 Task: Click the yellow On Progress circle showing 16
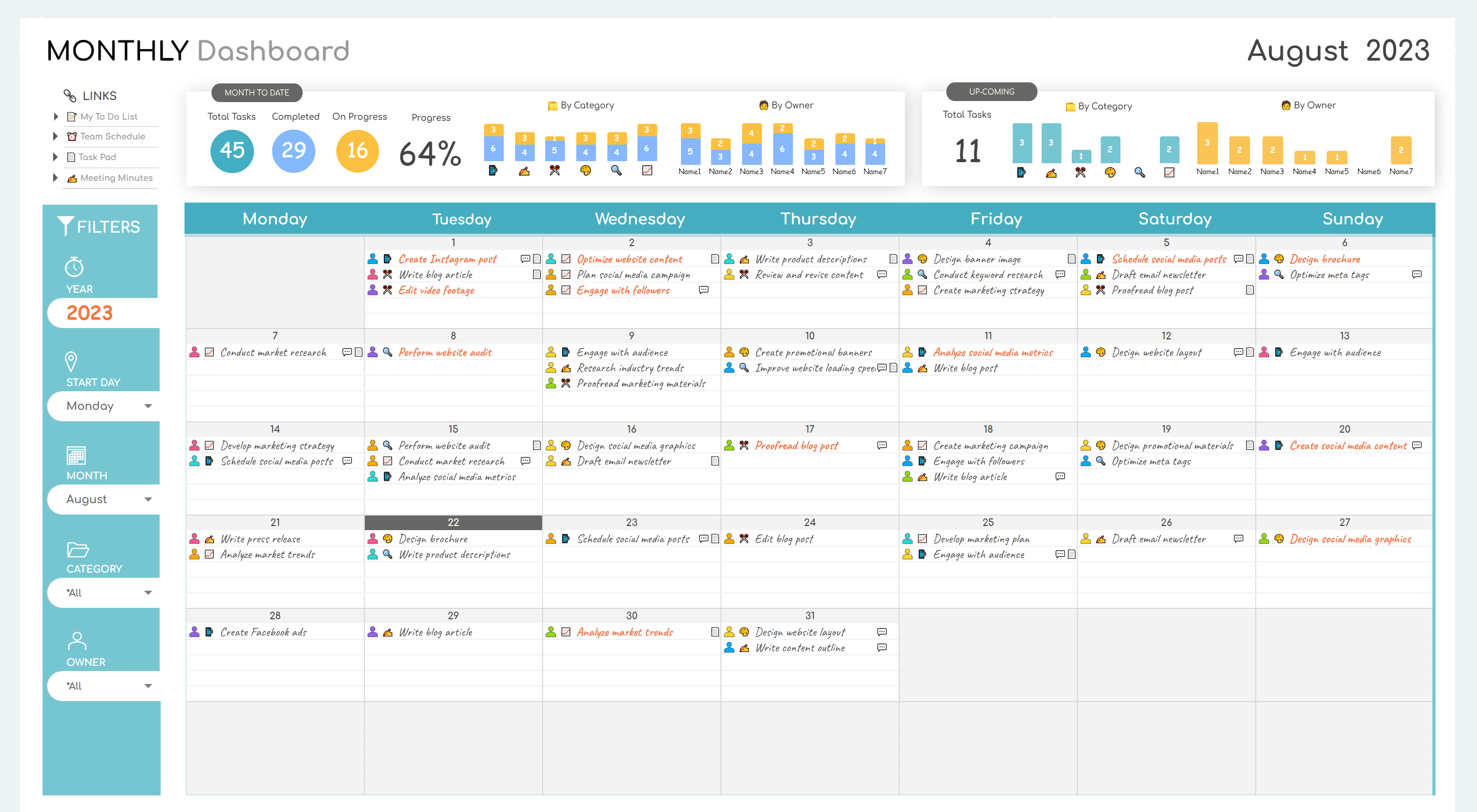tap(357, 151)
